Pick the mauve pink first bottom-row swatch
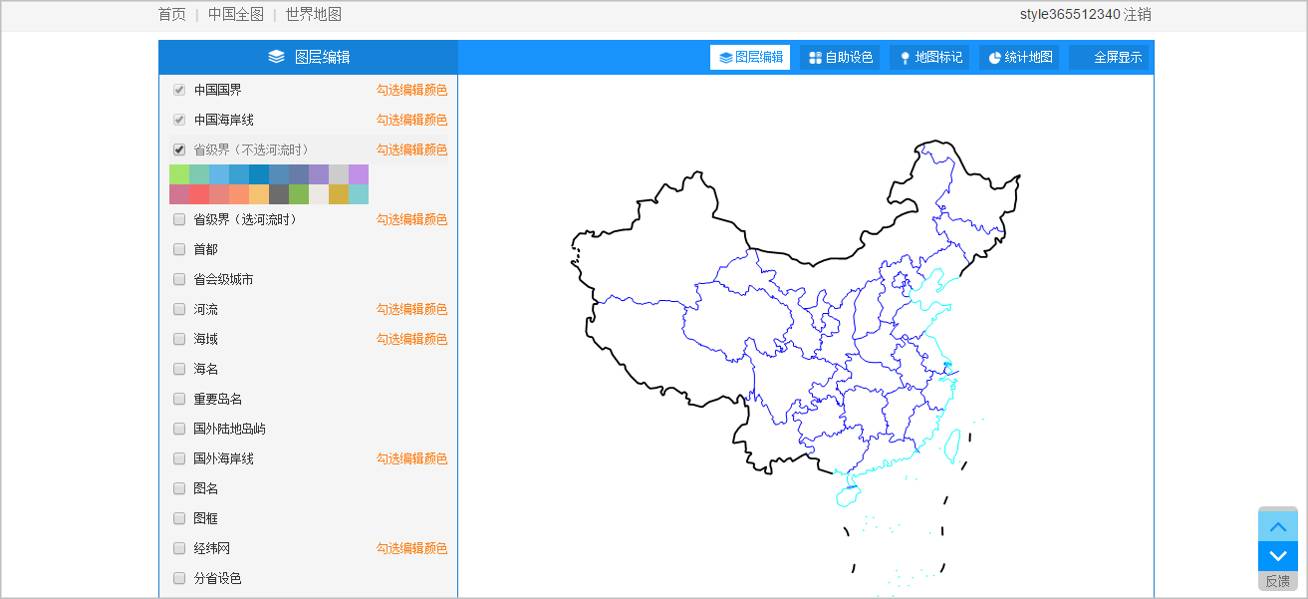 click(179, 194)
